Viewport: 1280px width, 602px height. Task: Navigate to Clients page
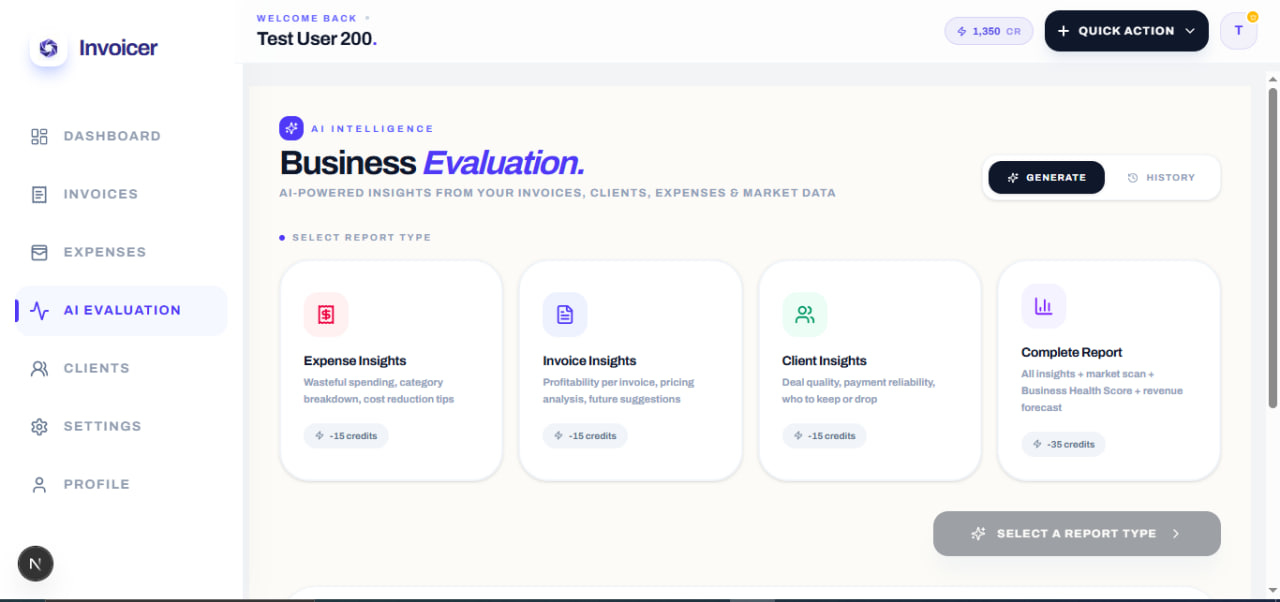121,368
